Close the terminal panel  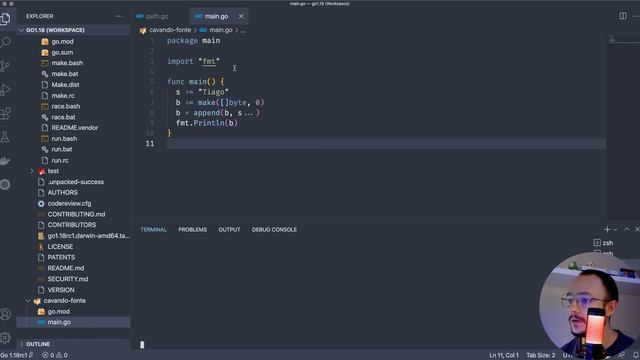pos(637,229)
